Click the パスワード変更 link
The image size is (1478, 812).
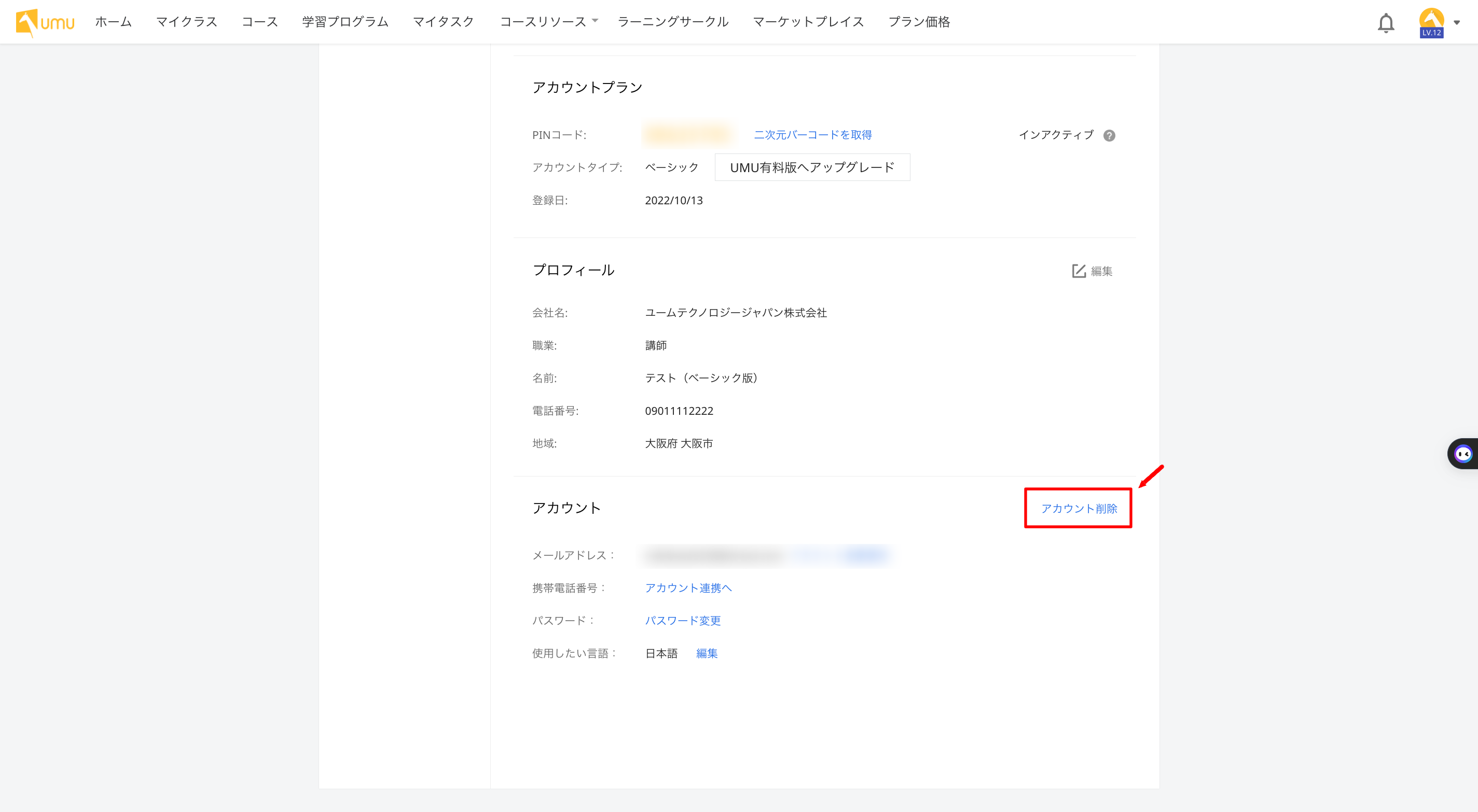(x=682, y=621)
